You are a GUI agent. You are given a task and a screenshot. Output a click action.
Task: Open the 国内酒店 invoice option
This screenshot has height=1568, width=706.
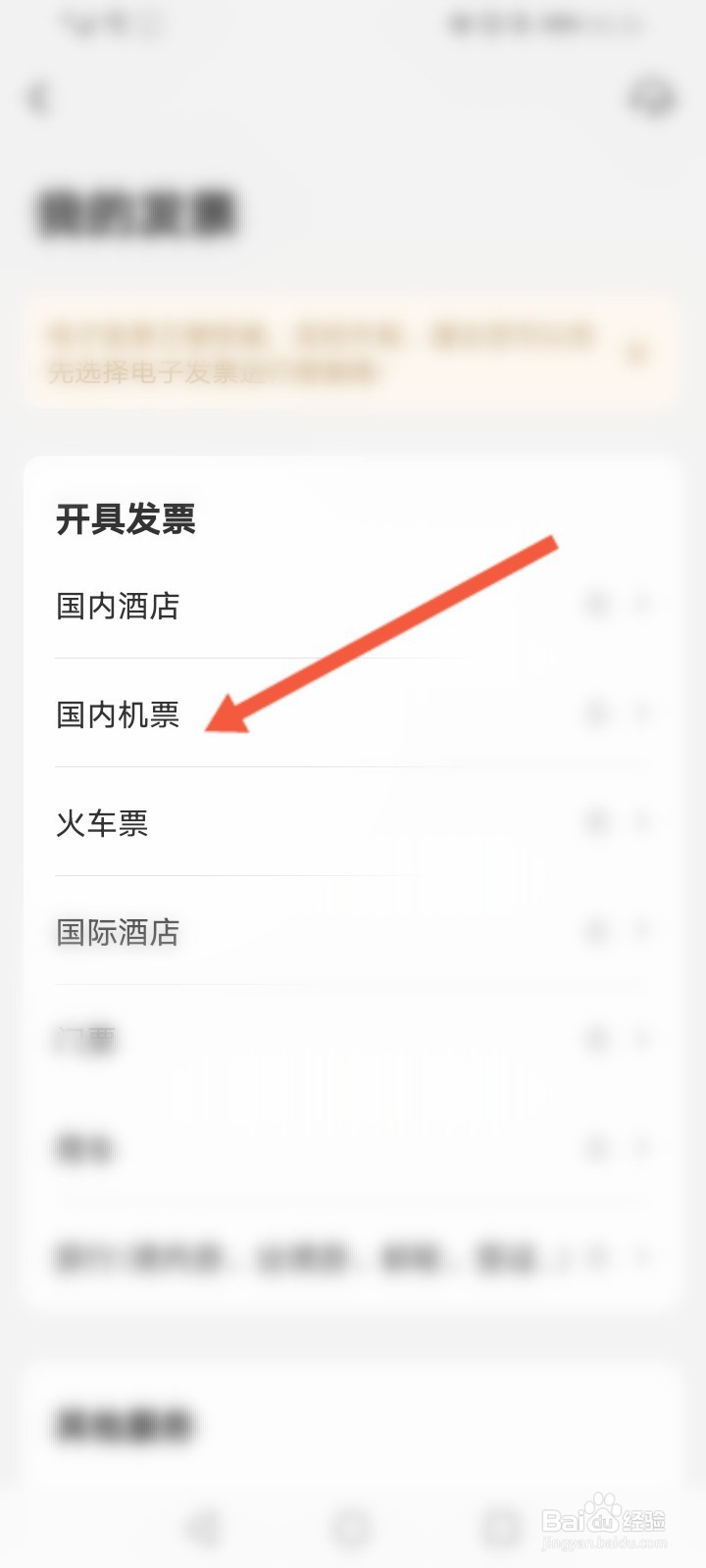353,606
